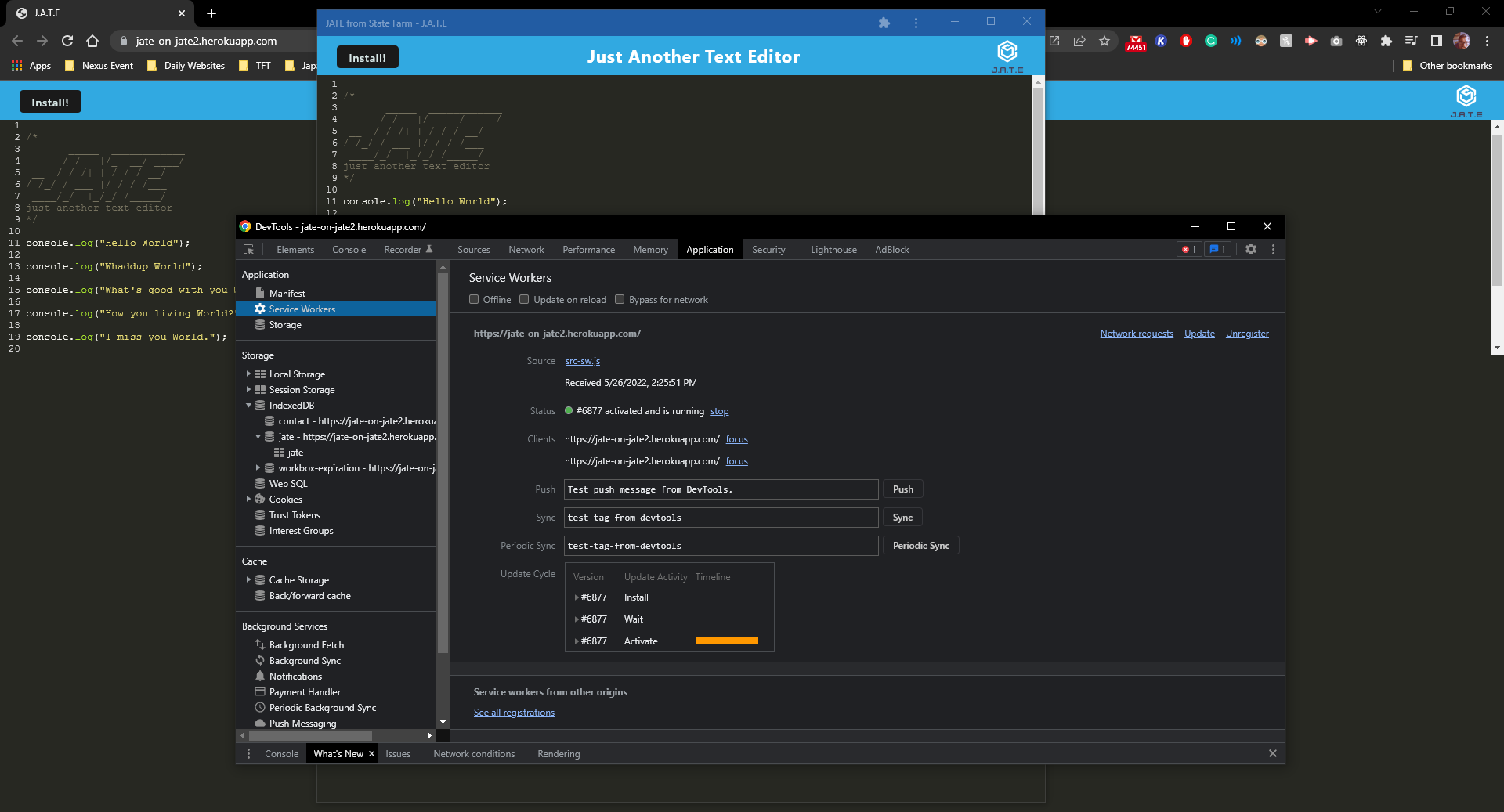The image size is (1504, 812).
Task: Click the red error counter badge
Action: pyautogui.click(x=1188, y=249)
